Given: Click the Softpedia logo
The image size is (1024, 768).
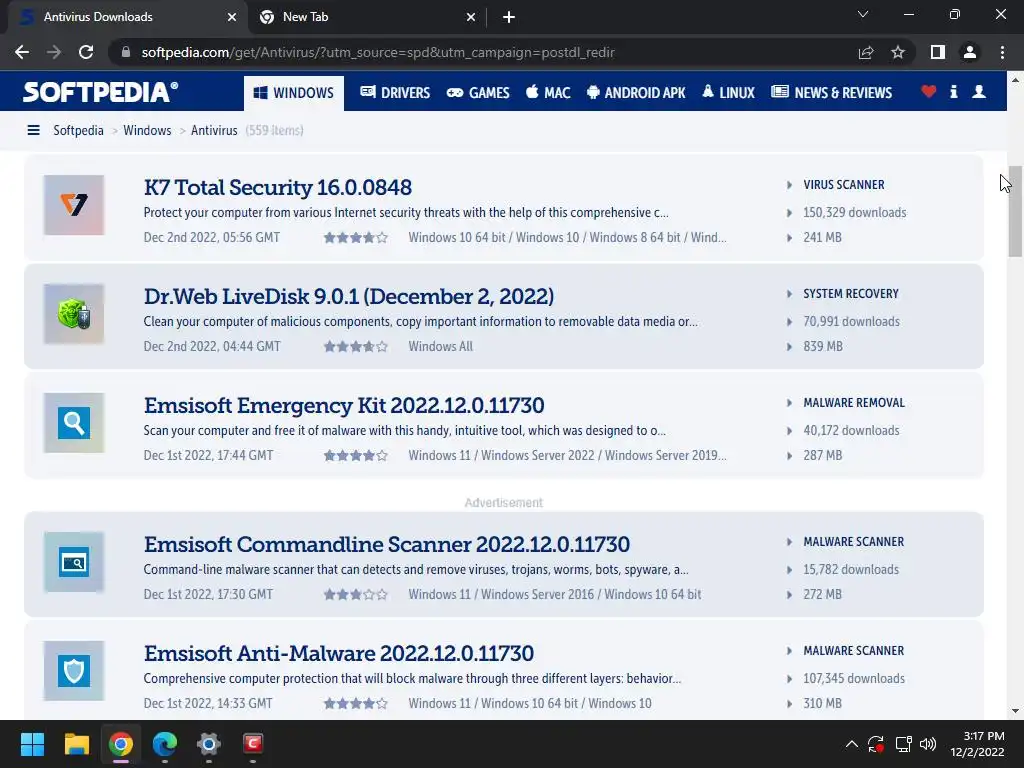Looking at the screenshot, I should tap(100, 92).
